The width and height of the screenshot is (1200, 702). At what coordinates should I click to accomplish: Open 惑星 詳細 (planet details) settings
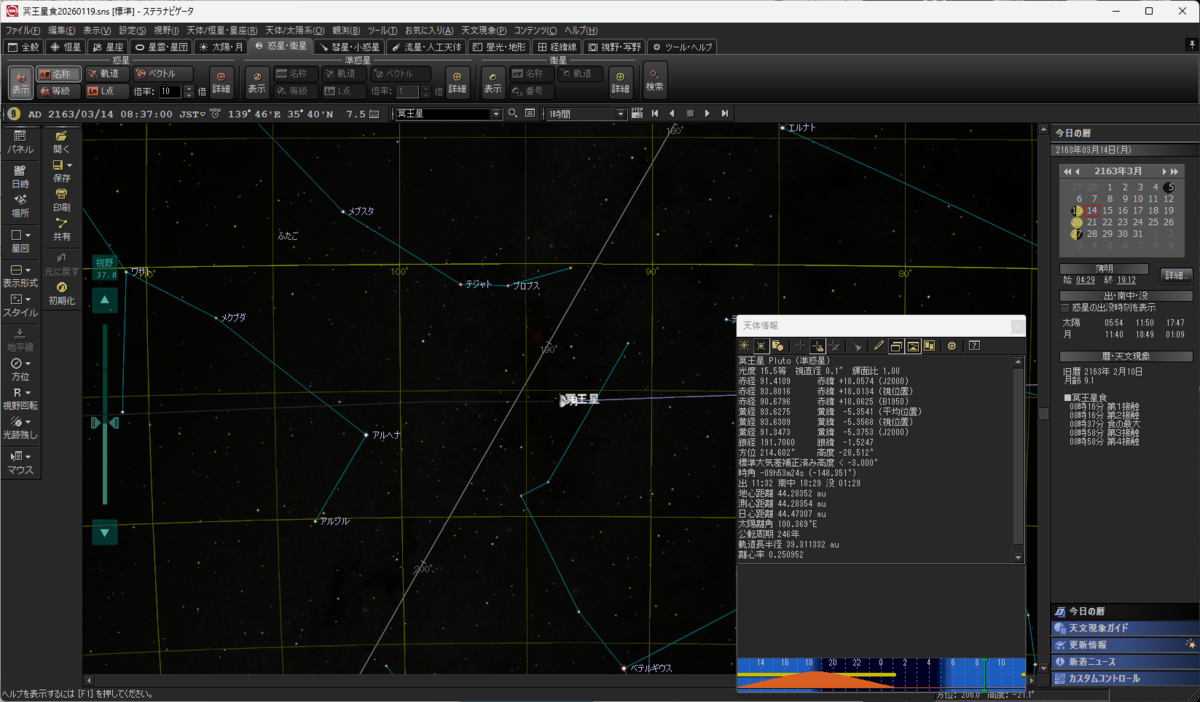click(221, 82)
